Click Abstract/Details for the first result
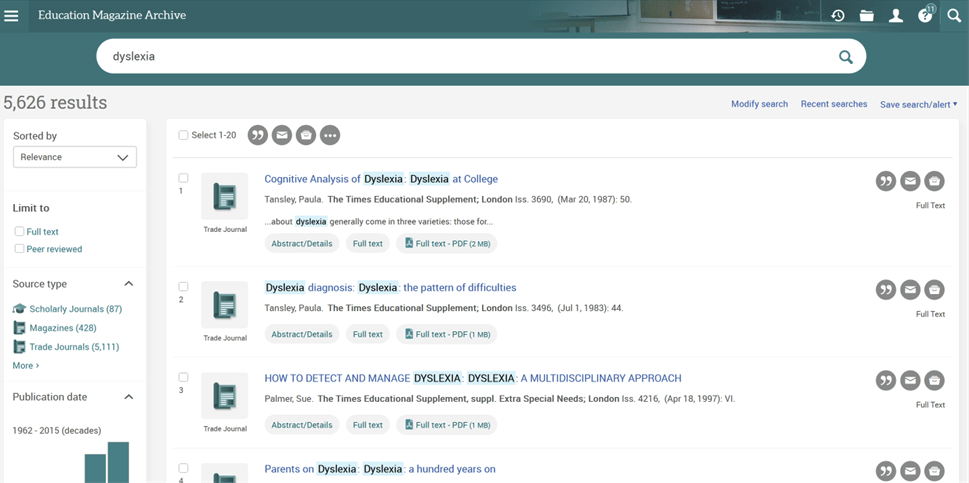969x483 pixels. 302,243
